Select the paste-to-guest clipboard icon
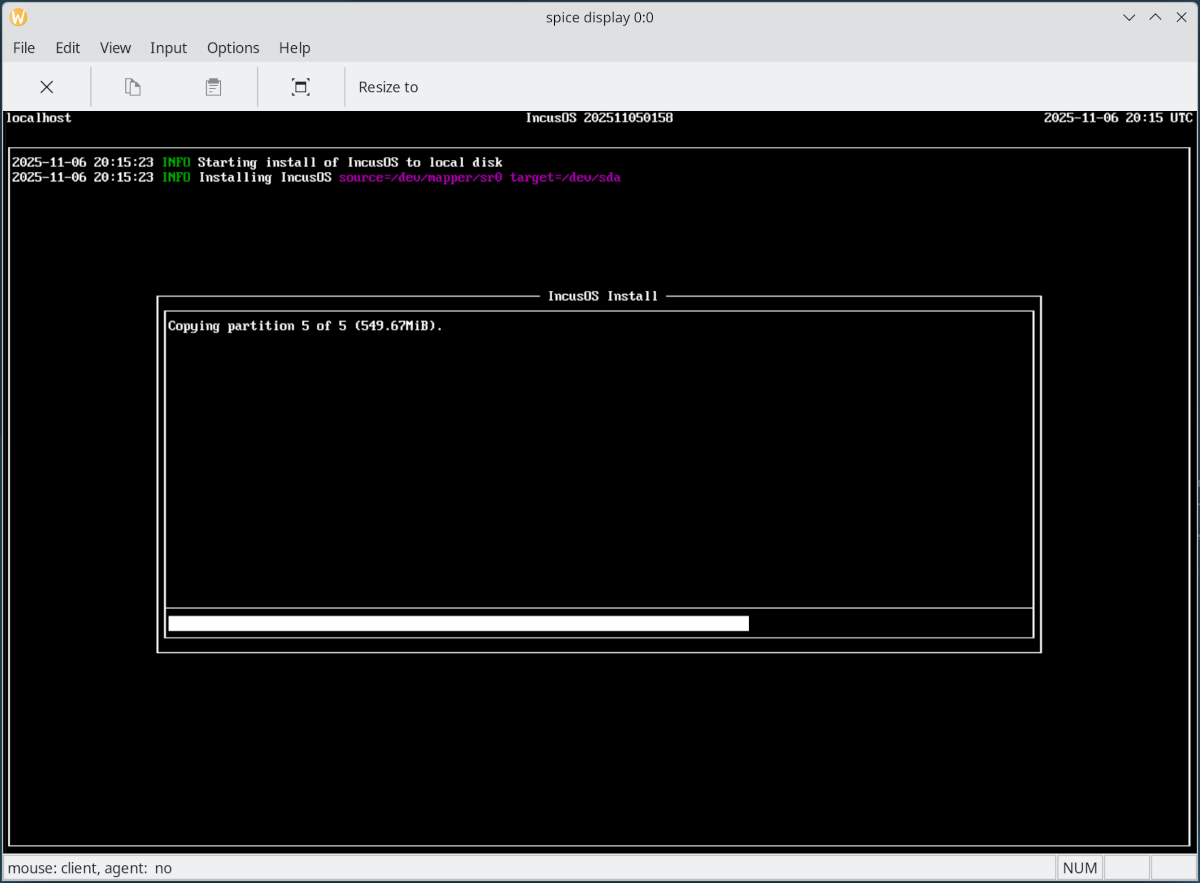 pos(213,87)
